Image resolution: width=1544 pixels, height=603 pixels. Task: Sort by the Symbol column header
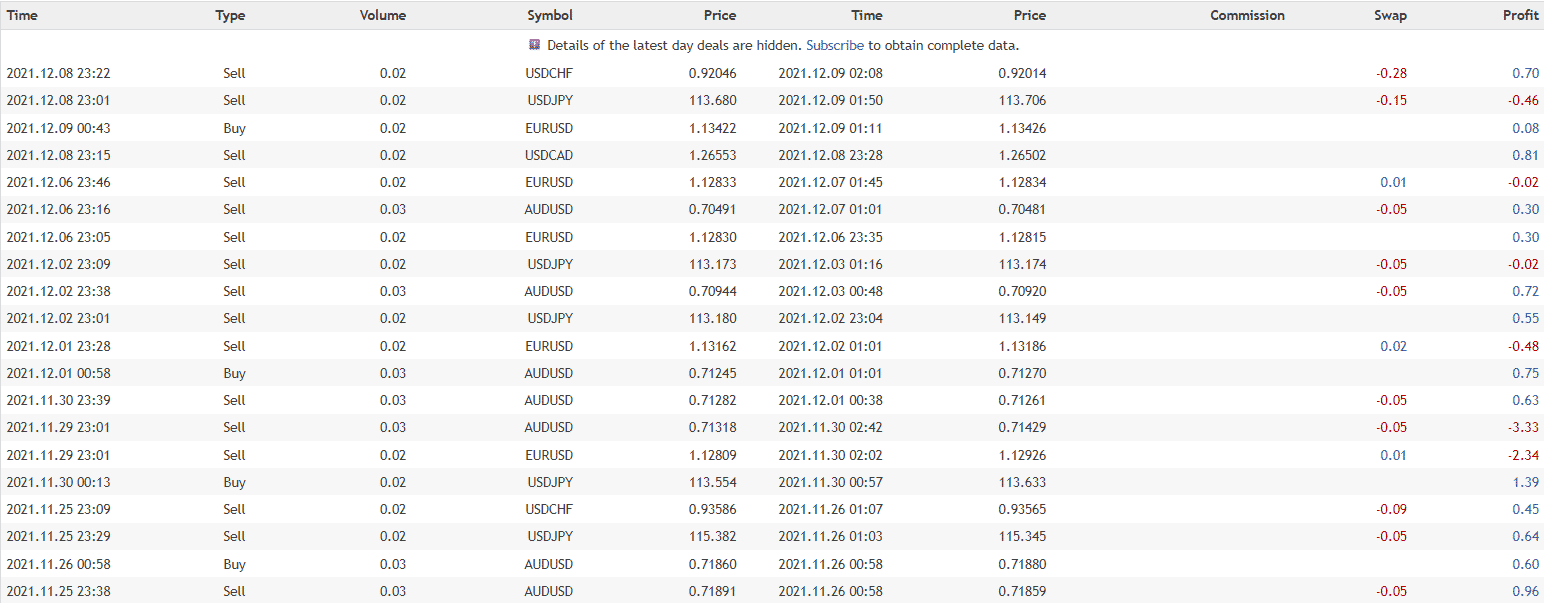point(550,15)
